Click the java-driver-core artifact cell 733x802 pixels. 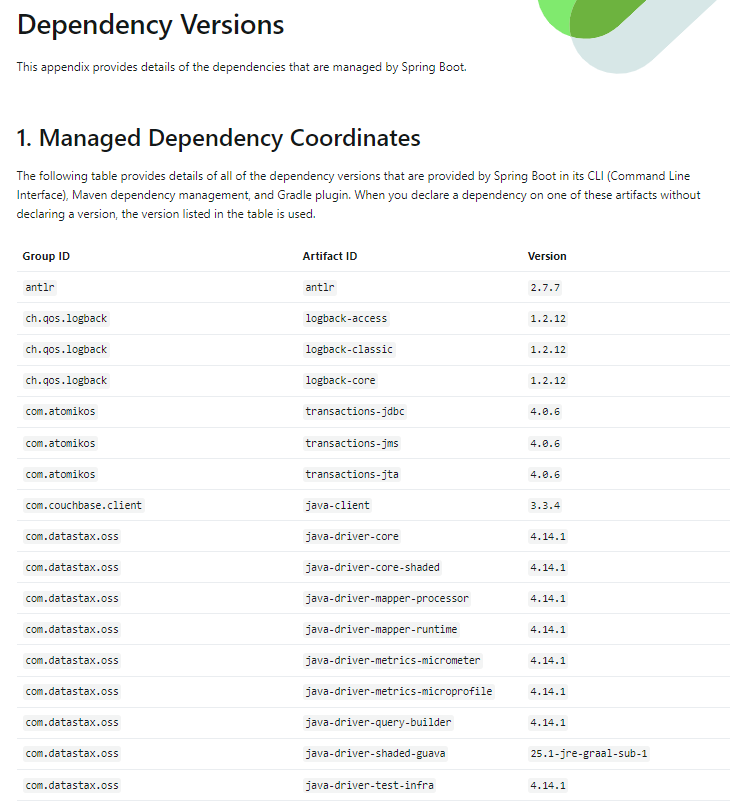tap(352, 536)
